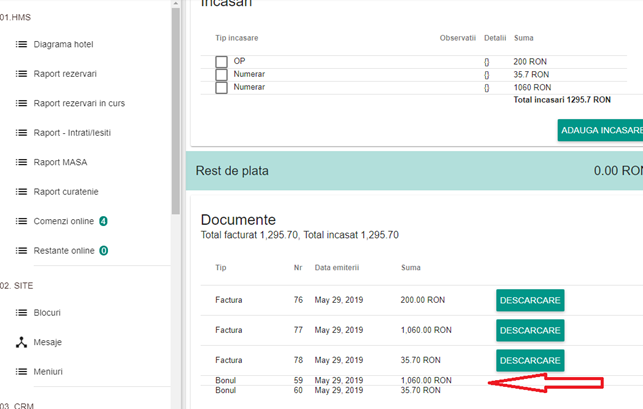This screenshot has width=643, height=409.
Task: Click the Total incasari 1295.7 RON text
Action: [x=562, y=100]
